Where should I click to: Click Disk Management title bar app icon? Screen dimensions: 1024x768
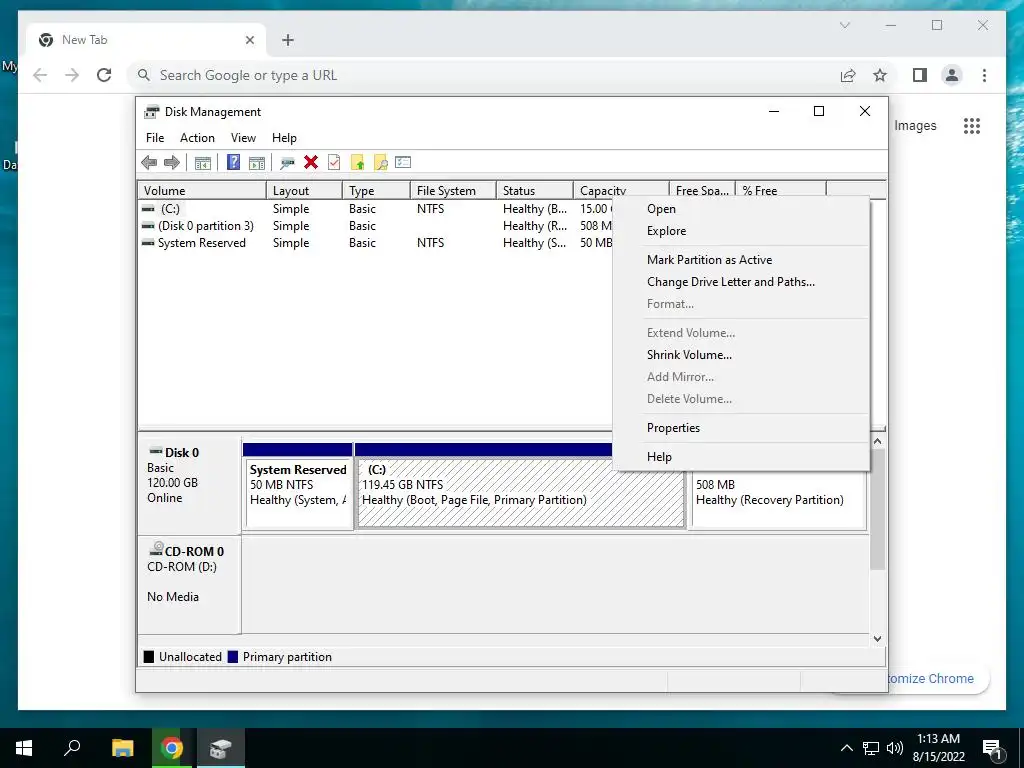(x=152, y=112)
